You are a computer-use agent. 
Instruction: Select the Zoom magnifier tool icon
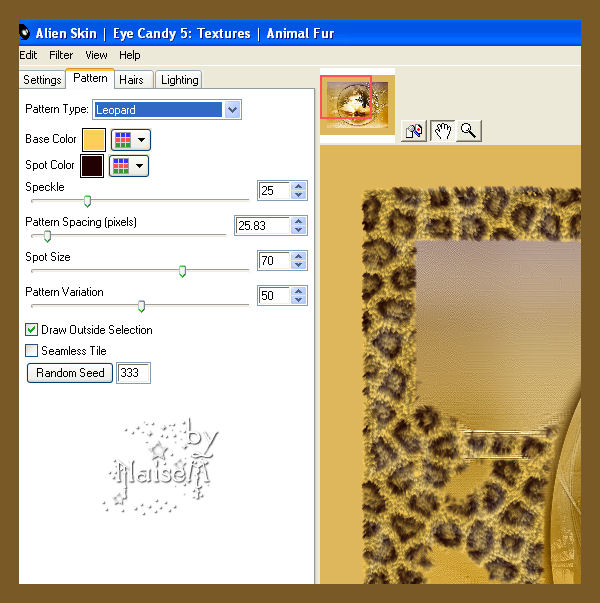(x=469, y=131)
